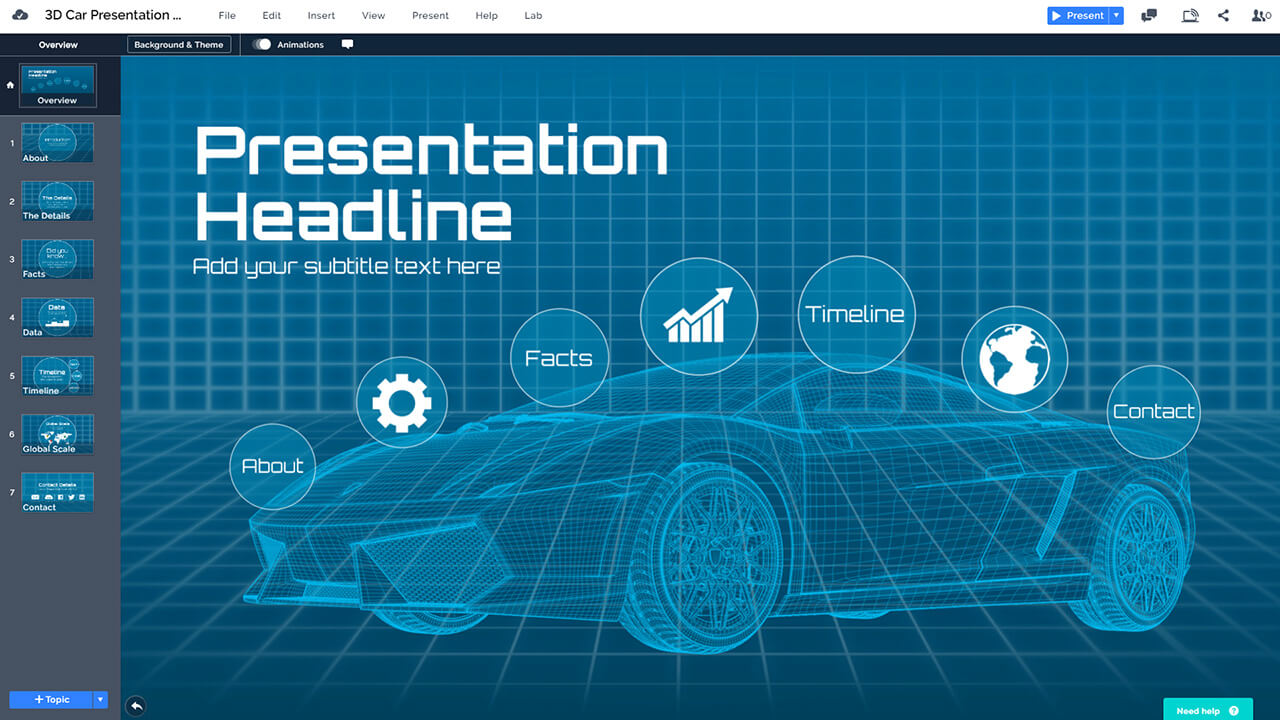Open the collaborators icon at top right

coord(1260,15)
